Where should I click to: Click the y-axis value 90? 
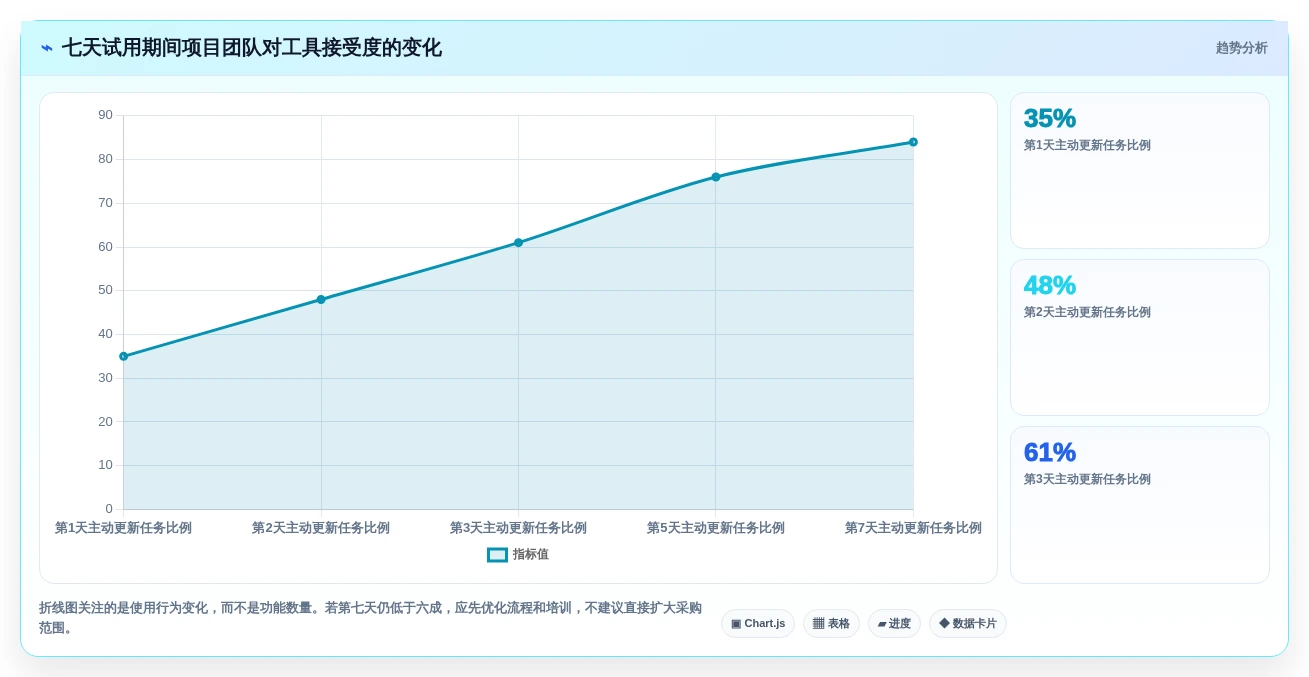105,115
